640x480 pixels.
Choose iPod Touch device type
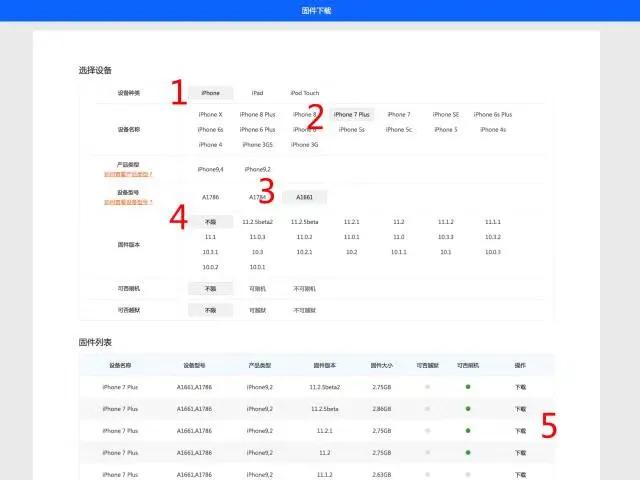304,93
